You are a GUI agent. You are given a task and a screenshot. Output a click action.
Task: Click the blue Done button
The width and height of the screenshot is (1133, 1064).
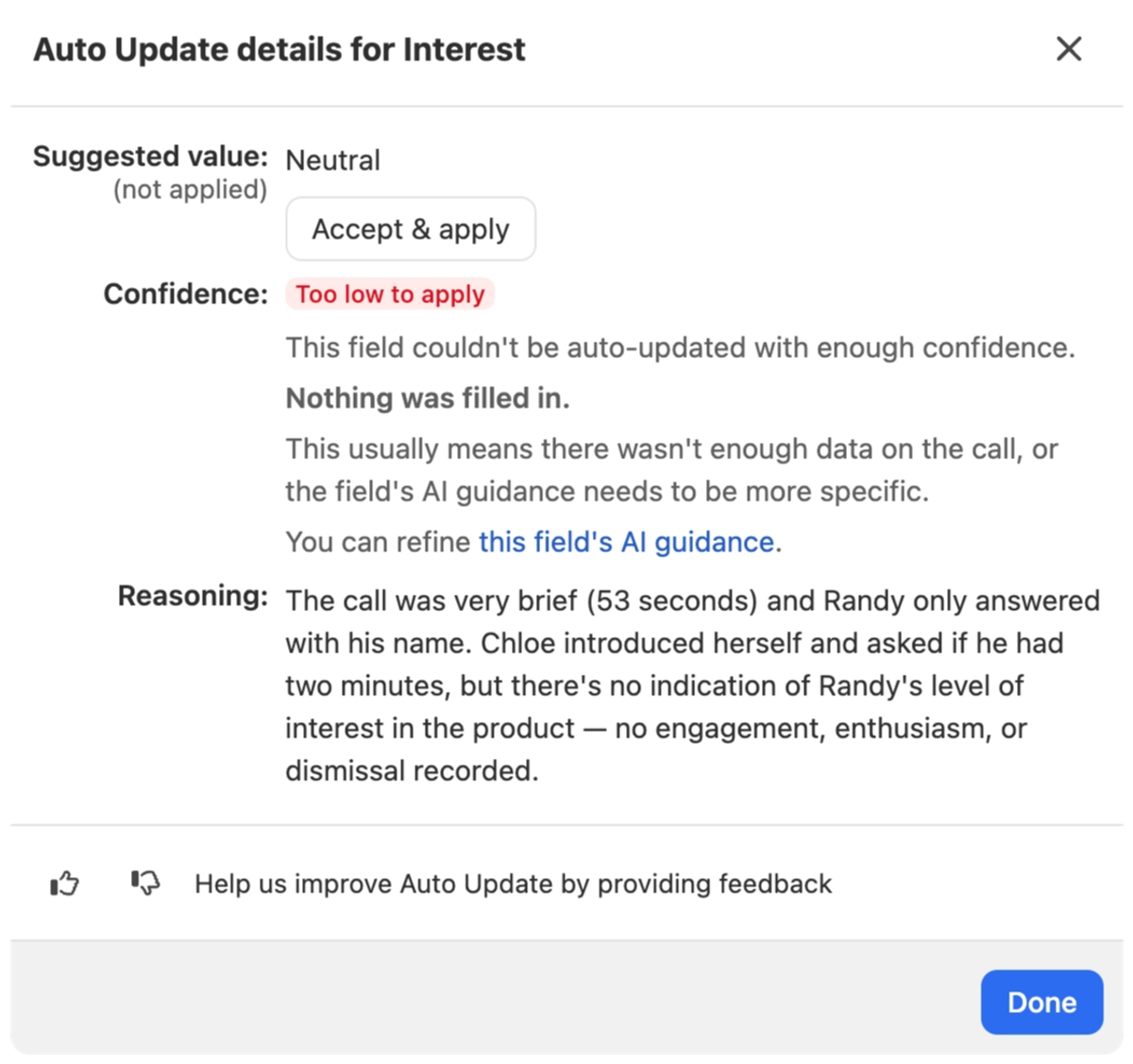(1041, 1002)
